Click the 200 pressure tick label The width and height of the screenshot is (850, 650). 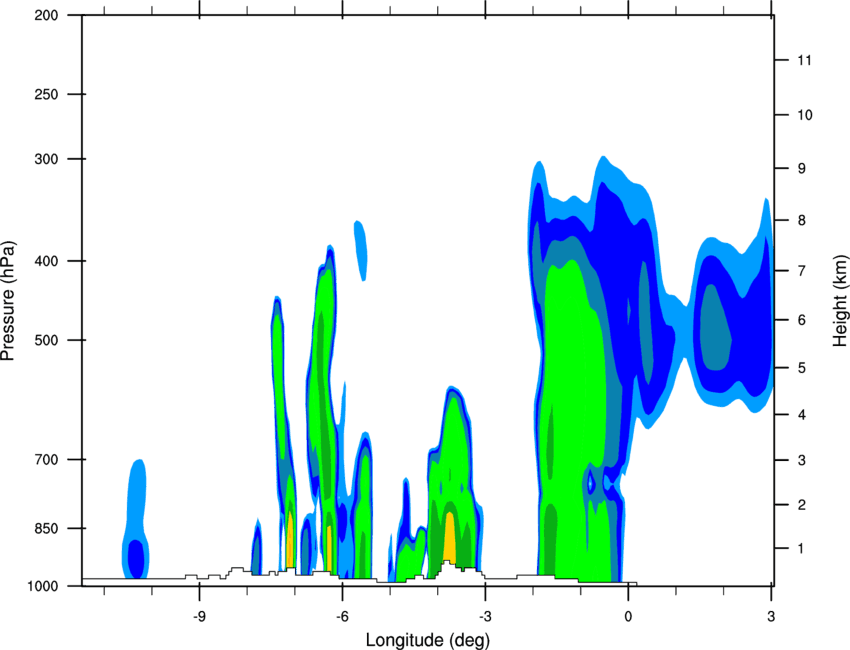46,15
